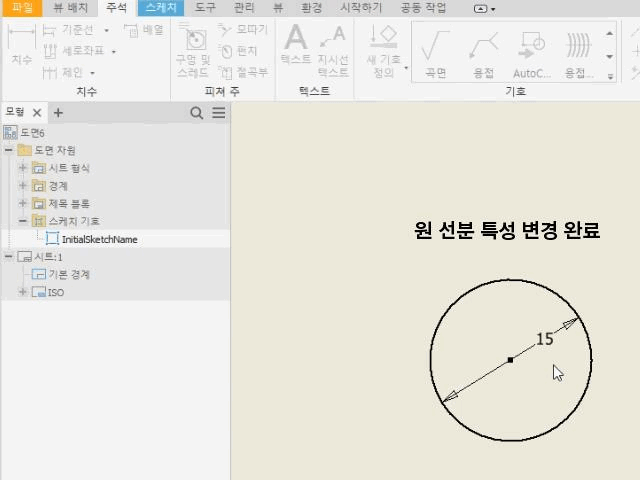Select the 주석 ribbon tab
This screenshot has width=640, height=480.
coord(116,8)
